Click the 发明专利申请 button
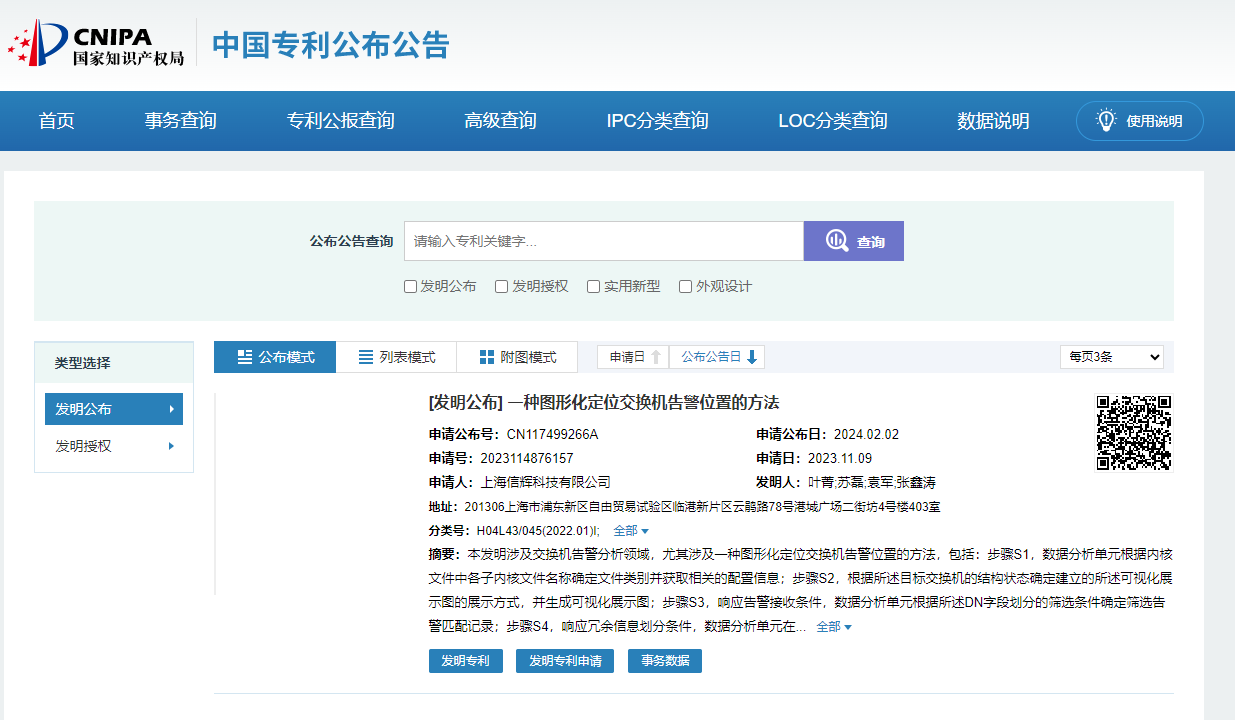The image size is (1235, 720). point(565,661)
